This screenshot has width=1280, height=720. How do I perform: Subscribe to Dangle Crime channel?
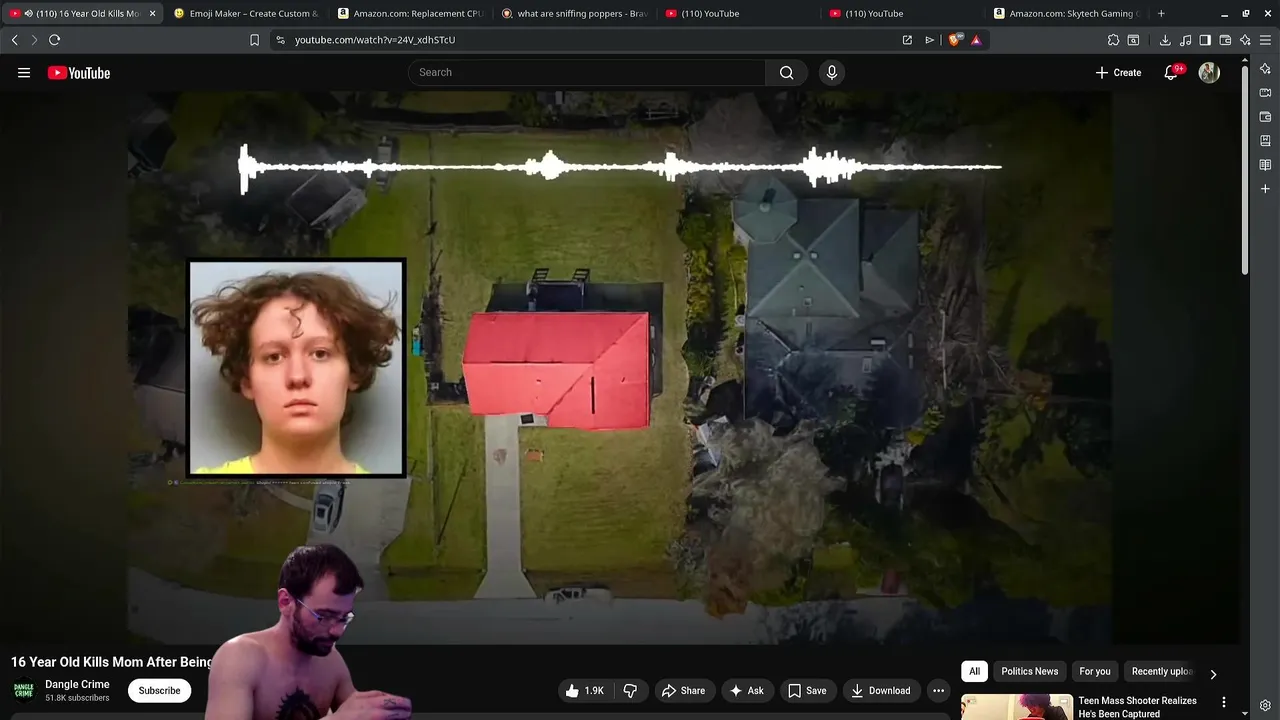(x=159, y=690)
